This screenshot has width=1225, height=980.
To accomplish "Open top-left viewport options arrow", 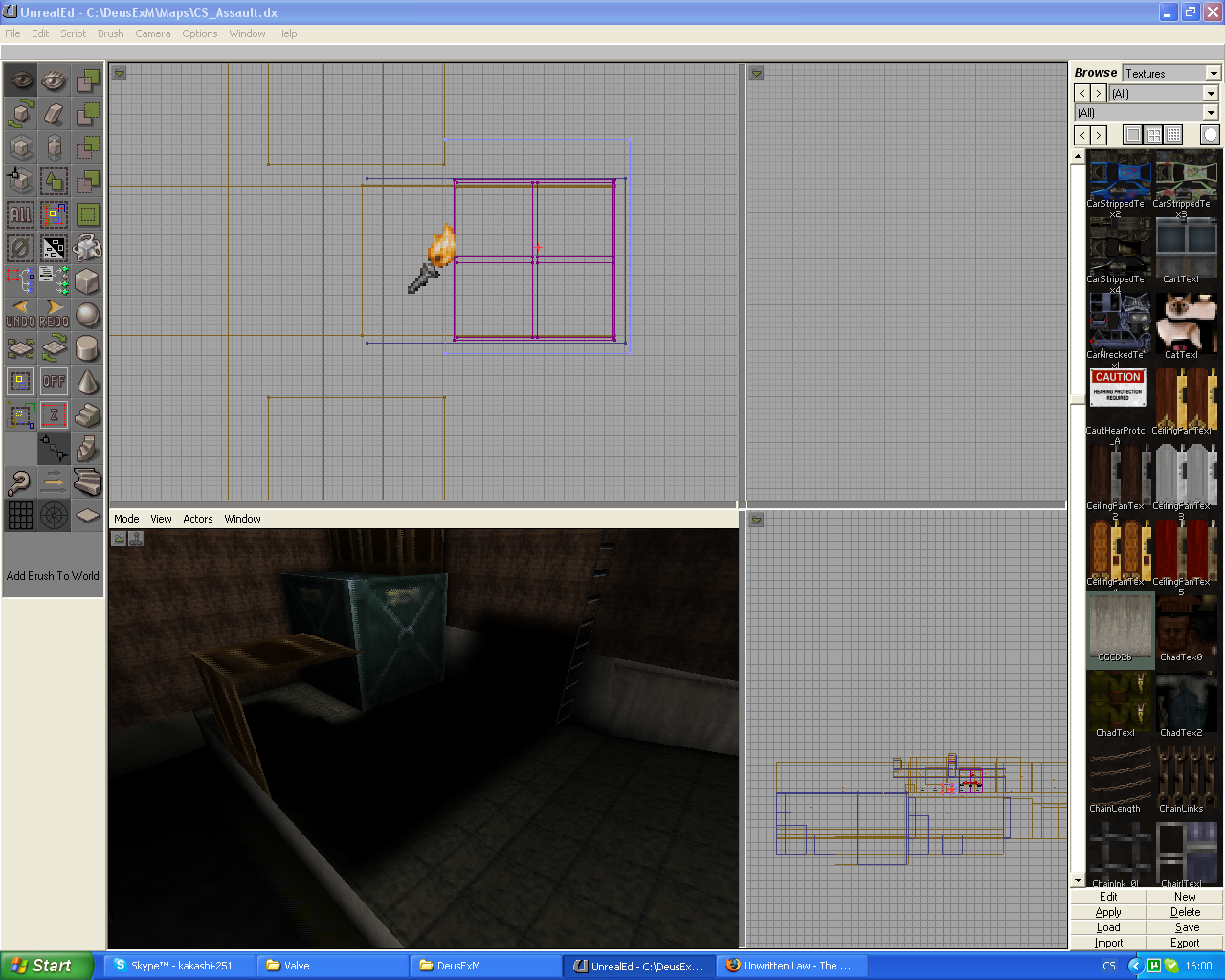I will pos(120,73).
